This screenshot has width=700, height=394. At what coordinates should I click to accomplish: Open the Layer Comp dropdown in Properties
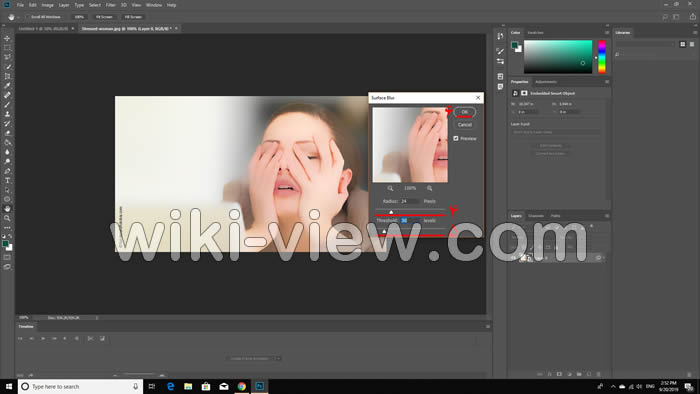(556, 132)
